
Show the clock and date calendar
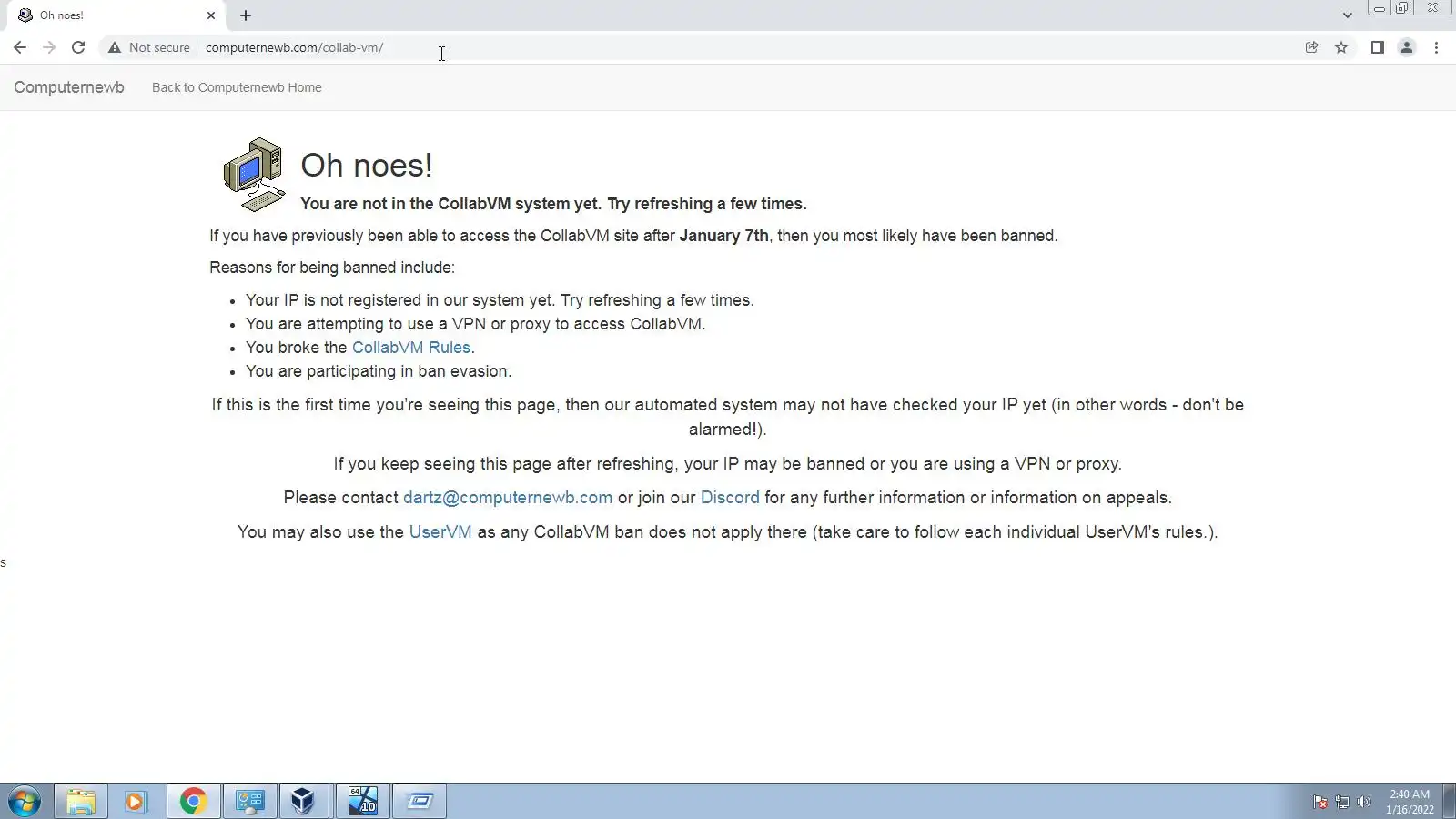click(1410, 802)
